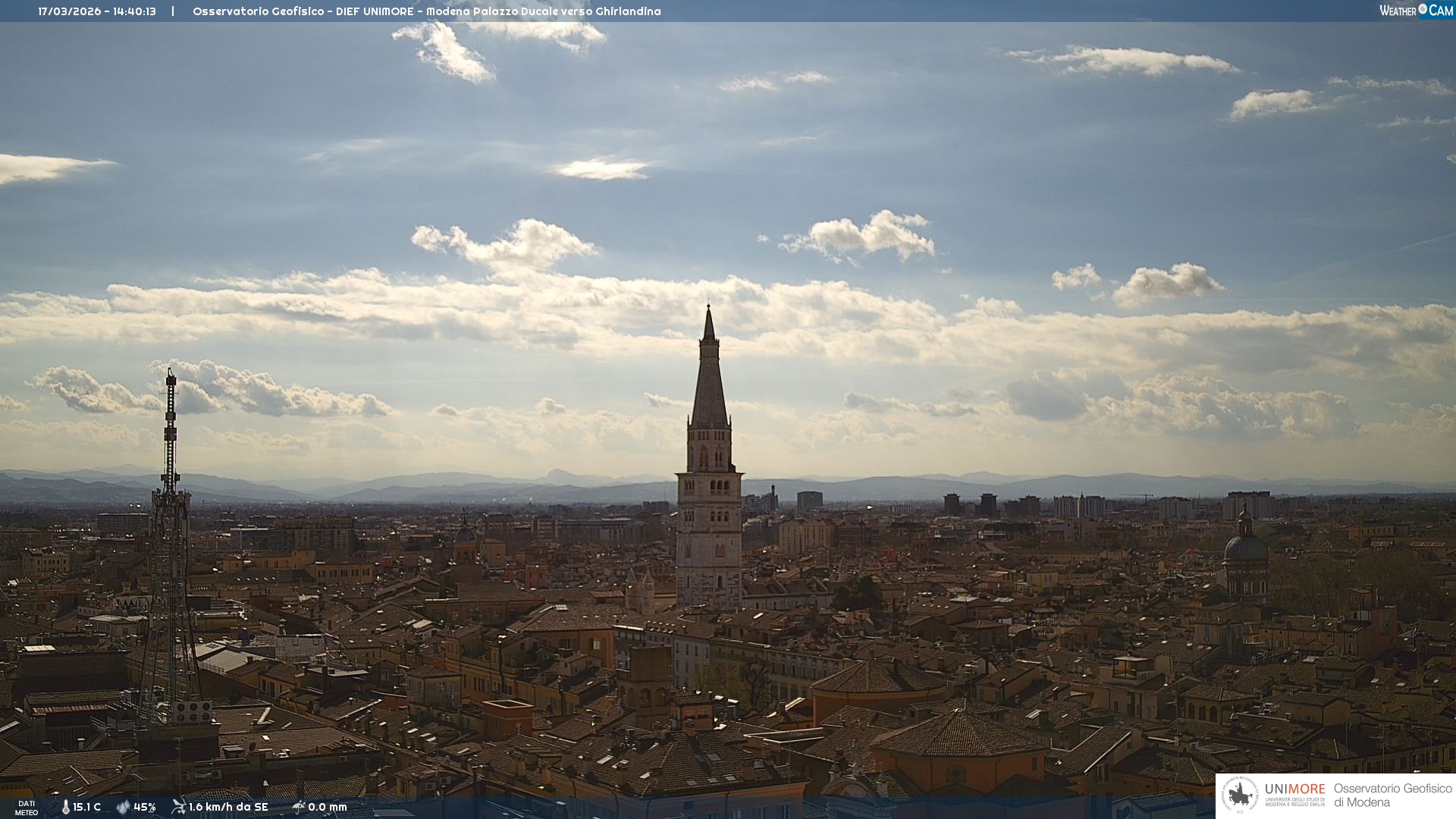Click the DATI METEO label

[27, 808]
